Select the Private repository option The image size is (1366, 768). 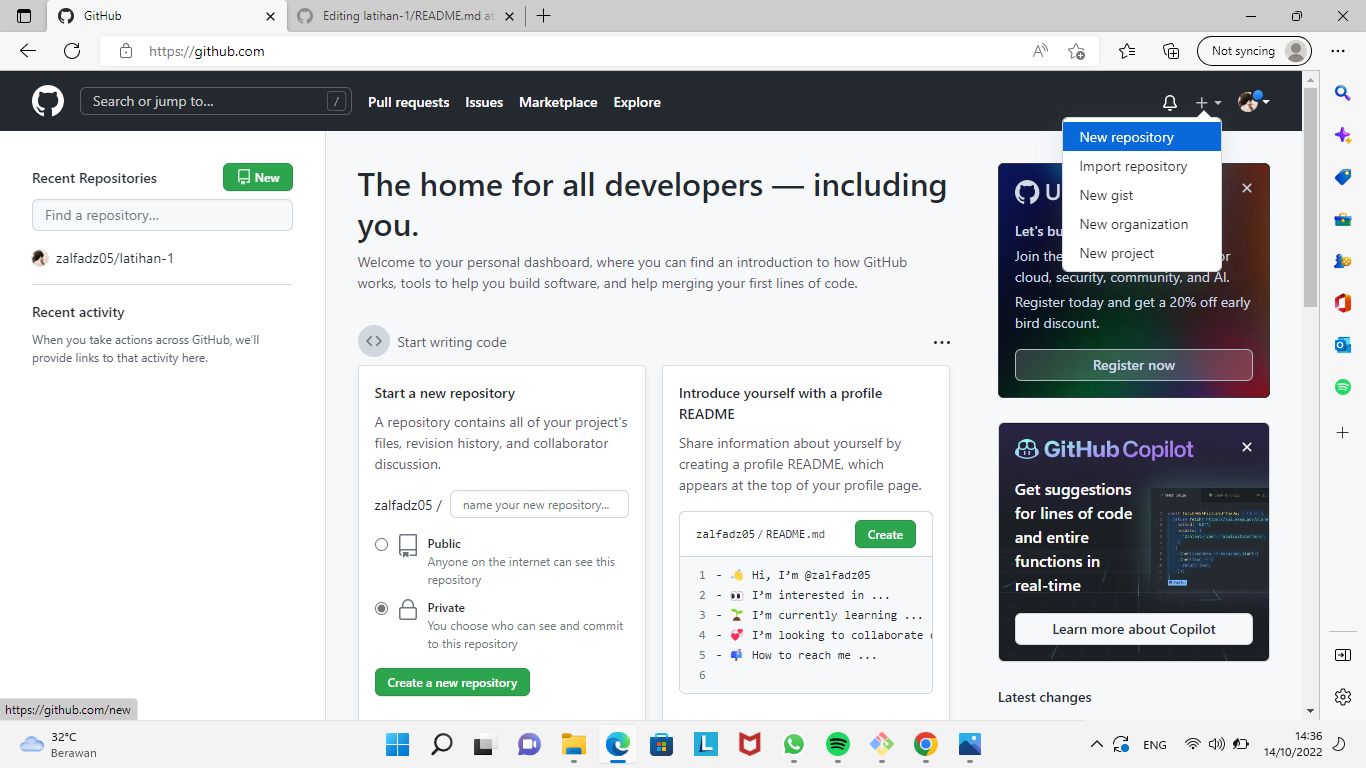381,608
